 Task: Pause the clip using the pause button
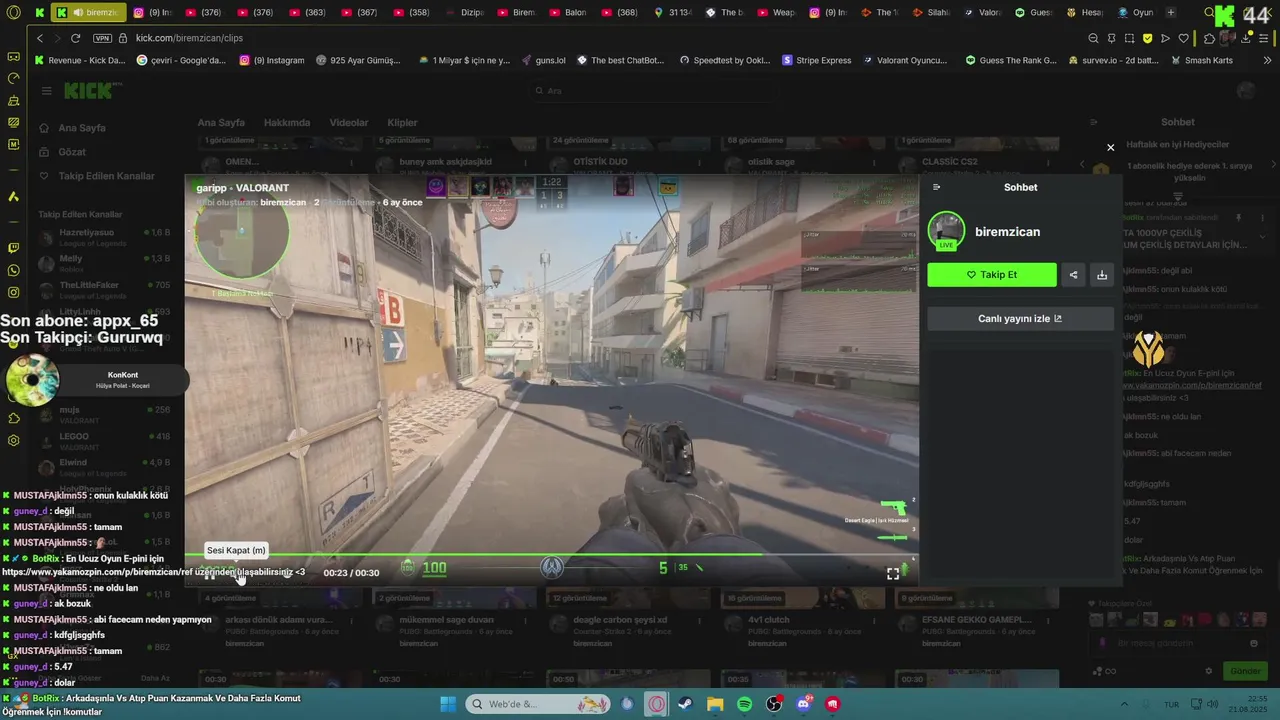pos(210,573)
